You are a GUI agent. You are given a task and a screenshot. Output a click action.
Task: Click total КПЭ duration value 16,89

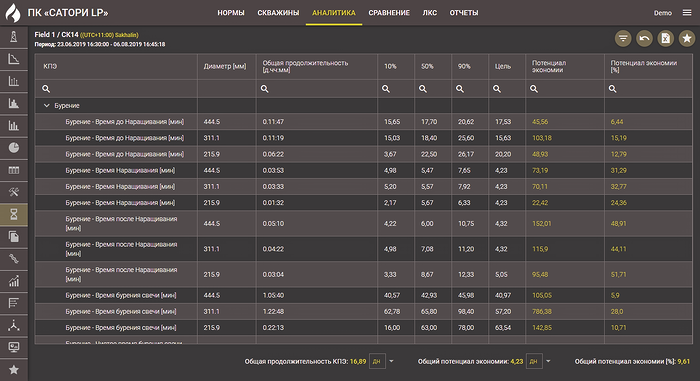pyautogui.click(x=358, y=361)
